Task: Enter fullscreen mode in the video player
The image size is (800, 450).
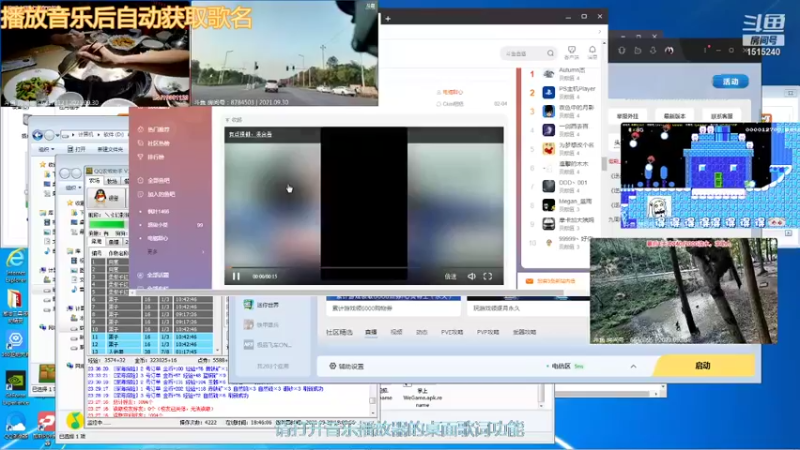Action: pyautogui.click(x=488, y=276)
